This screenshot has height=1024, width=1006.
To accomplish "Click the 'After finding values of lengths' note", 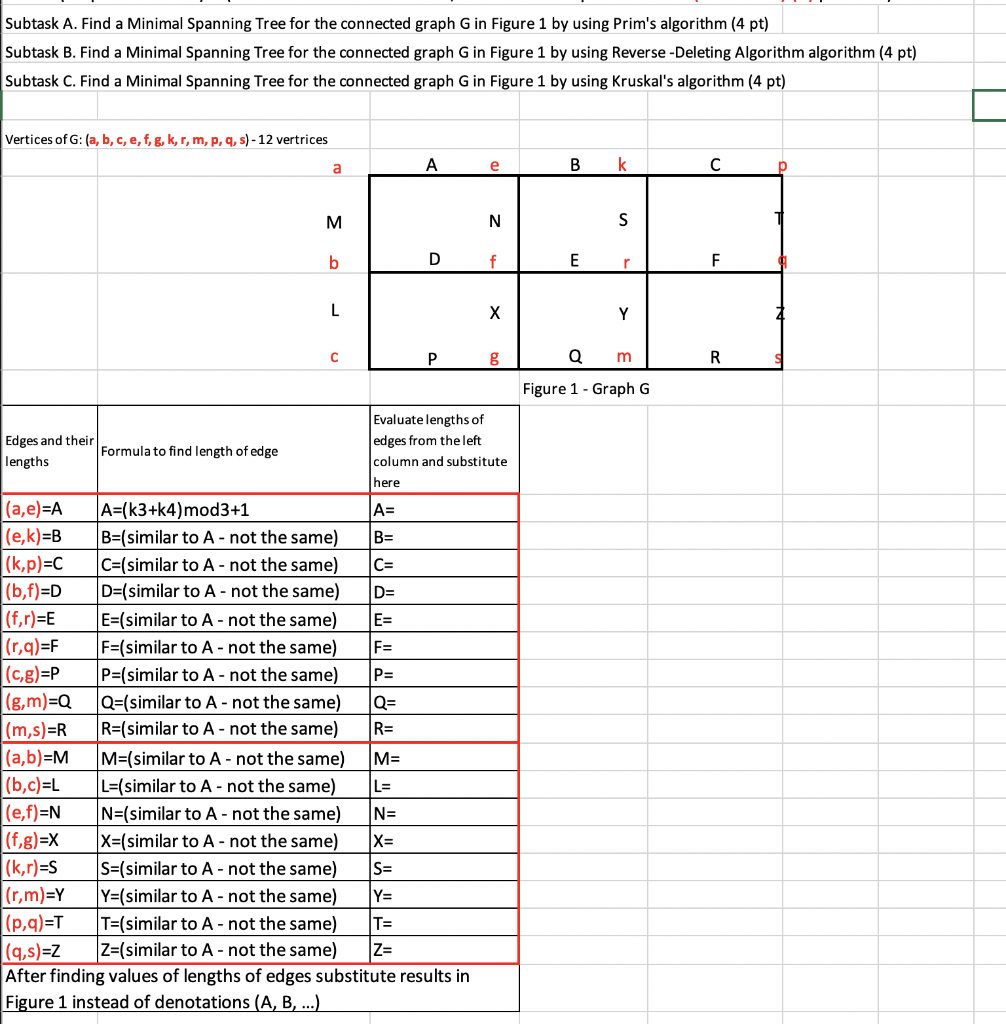I will (x=261, y=988).
